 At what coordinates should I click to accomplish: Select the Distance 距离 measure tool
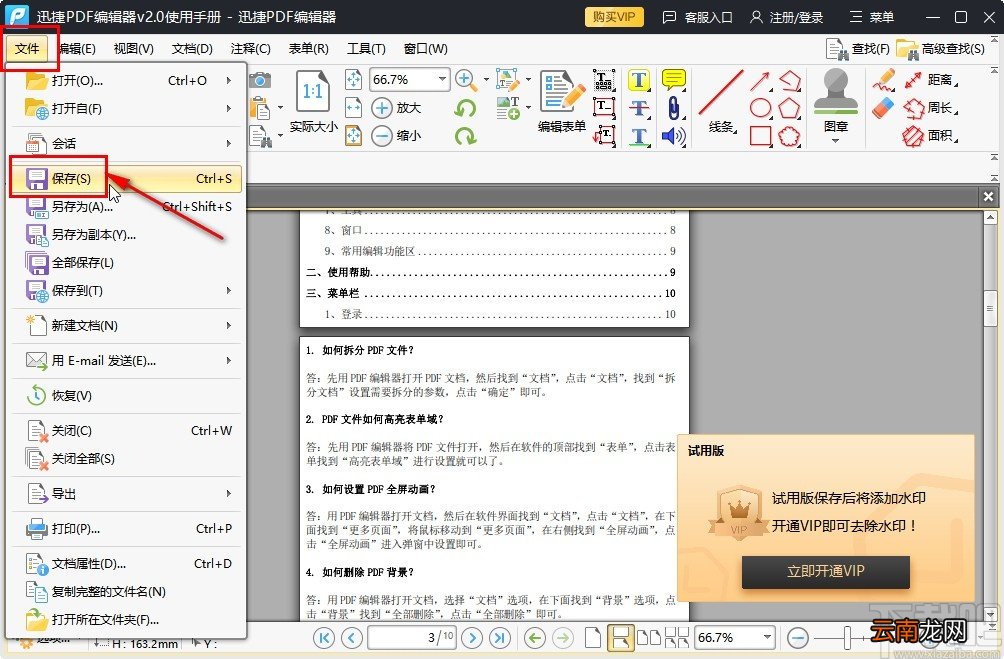click(930, 80)
